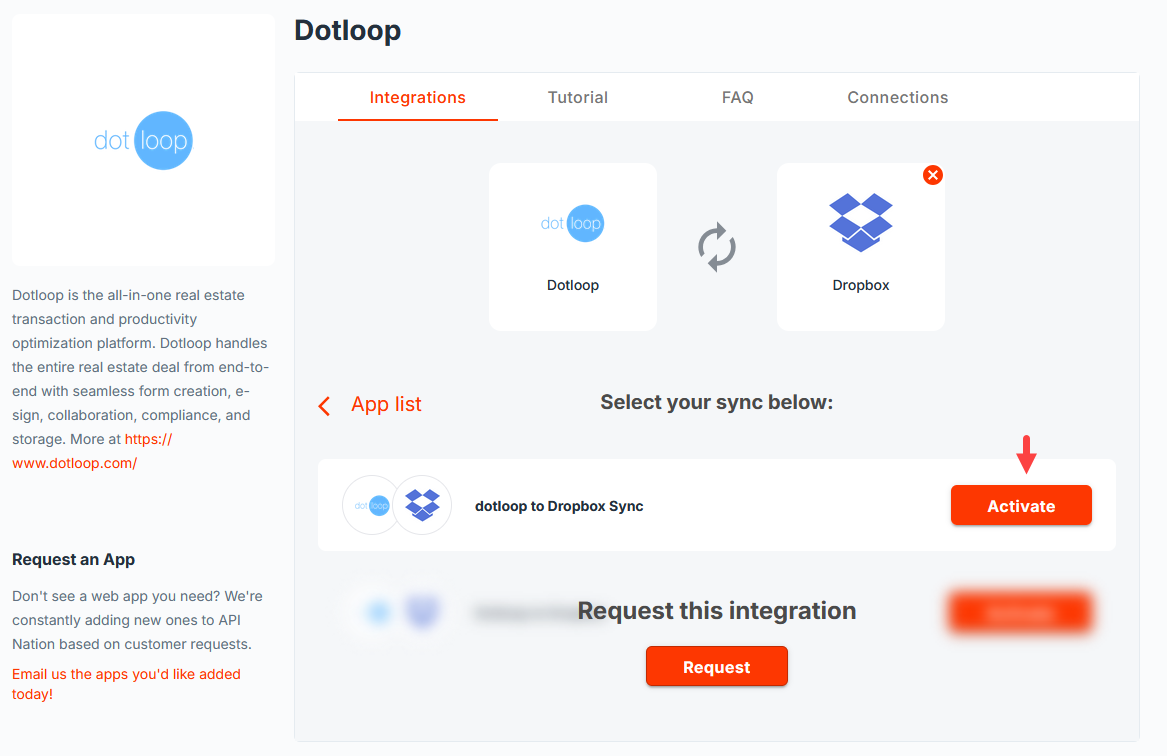Click the Request integration button

tap(717, 667)
